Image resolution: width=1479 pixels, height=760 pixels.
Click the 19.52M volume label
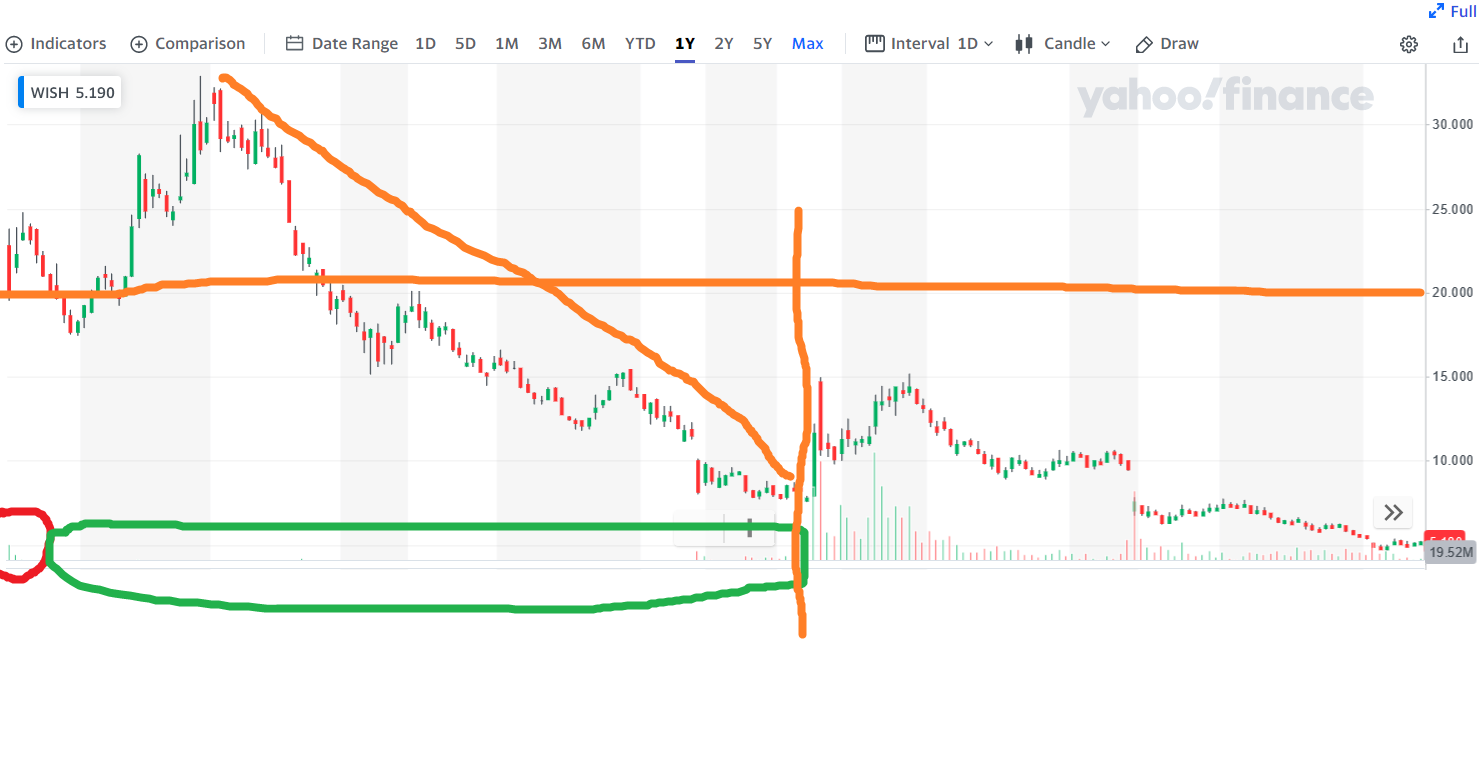point(1451,552)
